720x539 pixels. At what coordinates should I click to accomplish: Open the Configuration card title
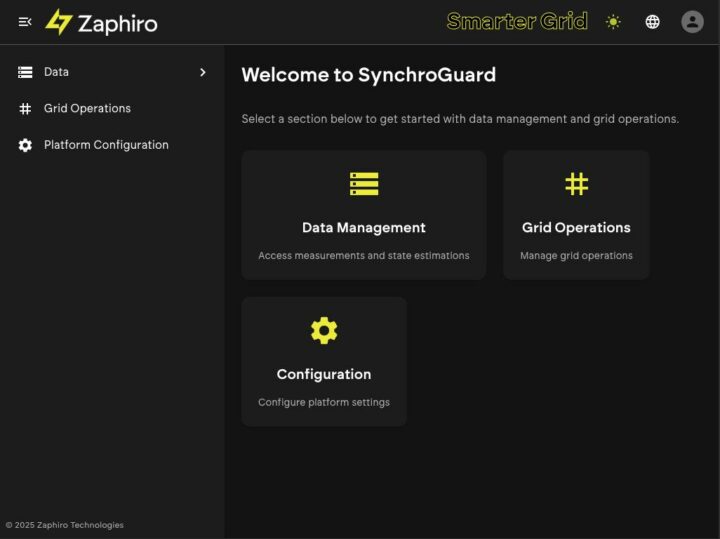tap(324, 375)
